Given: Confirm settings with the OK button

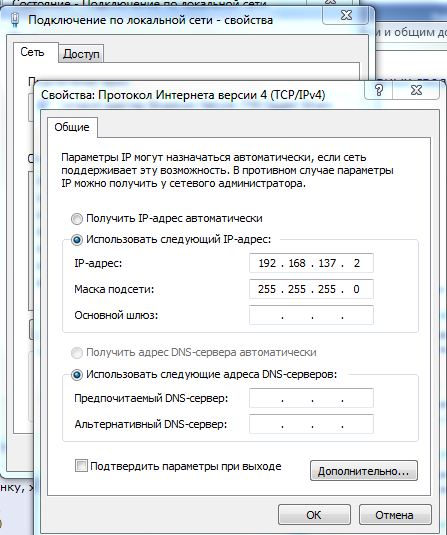Looking at the screenshot, I should point(314,515).
